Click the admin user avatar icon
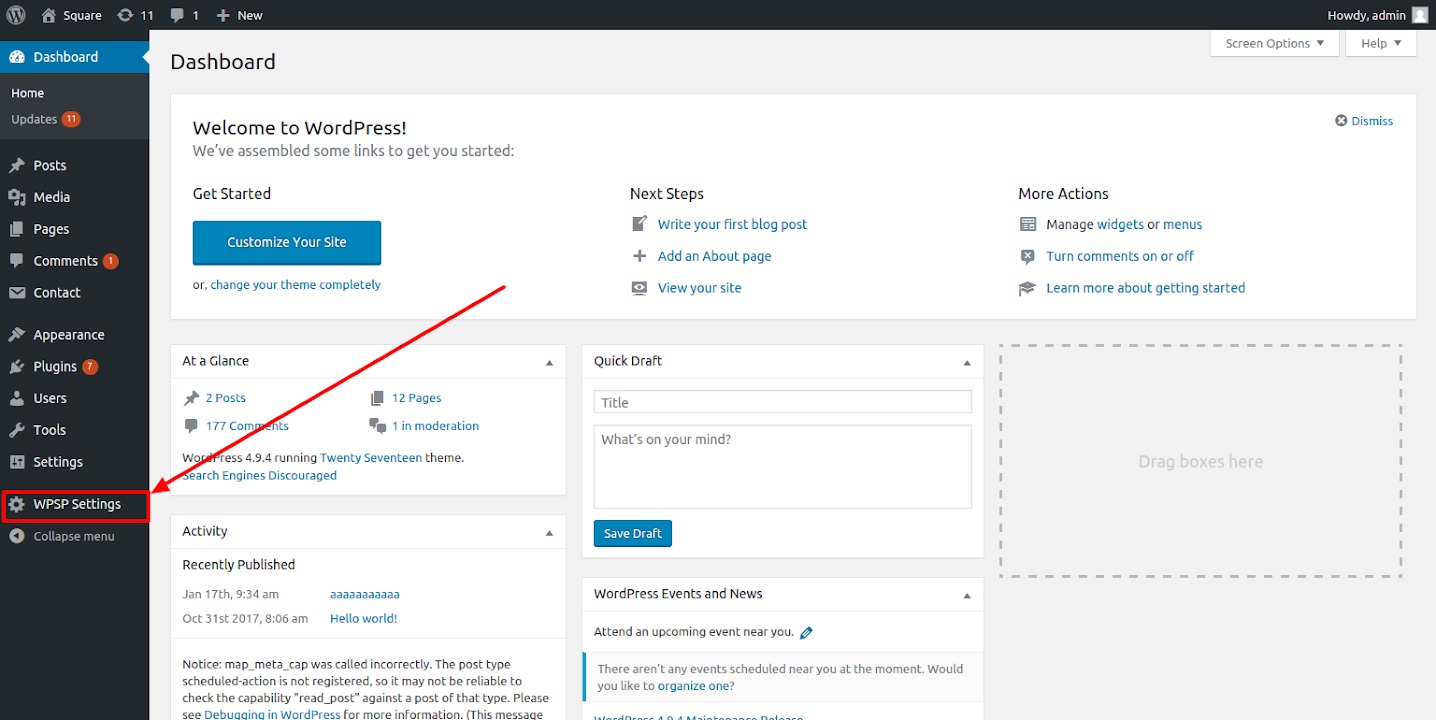The height and width of the screenshot is (720, 1436). click(1420, 15)
